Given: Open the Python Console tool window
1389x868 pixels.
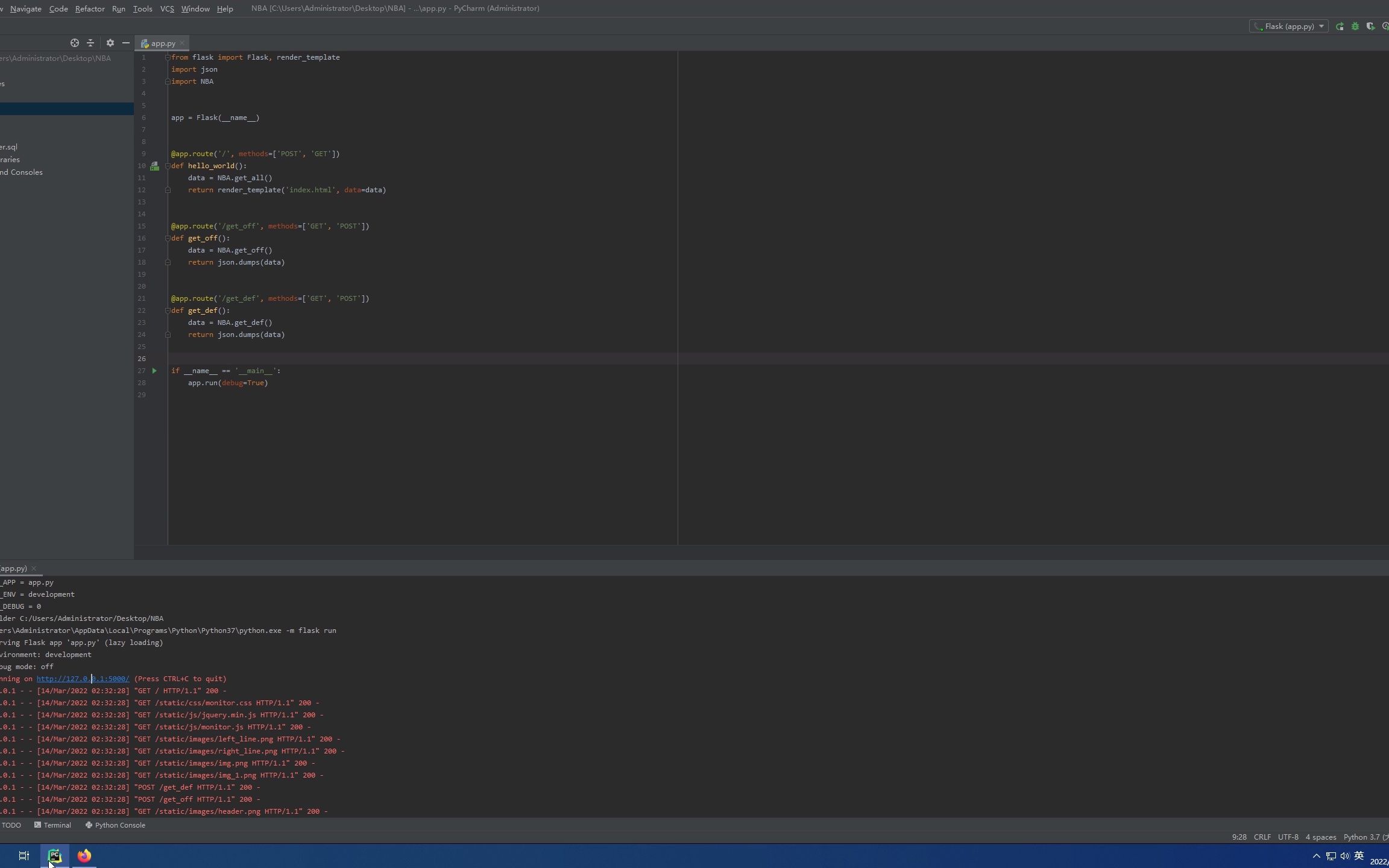Looking at the screenshot, I should [115, 825].
